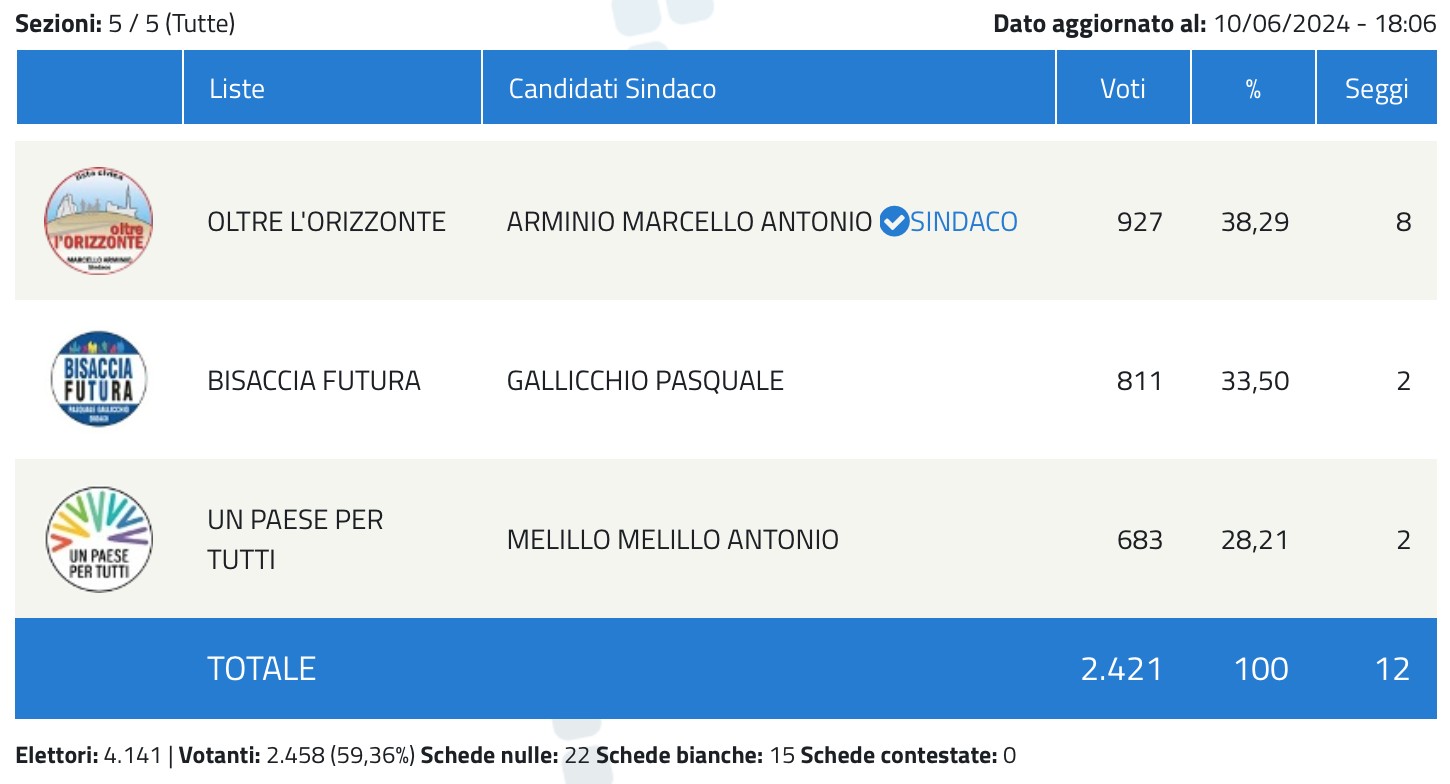1450x784 pixels.
Task: Click the Seggi column header
Action: point(1377,88)
